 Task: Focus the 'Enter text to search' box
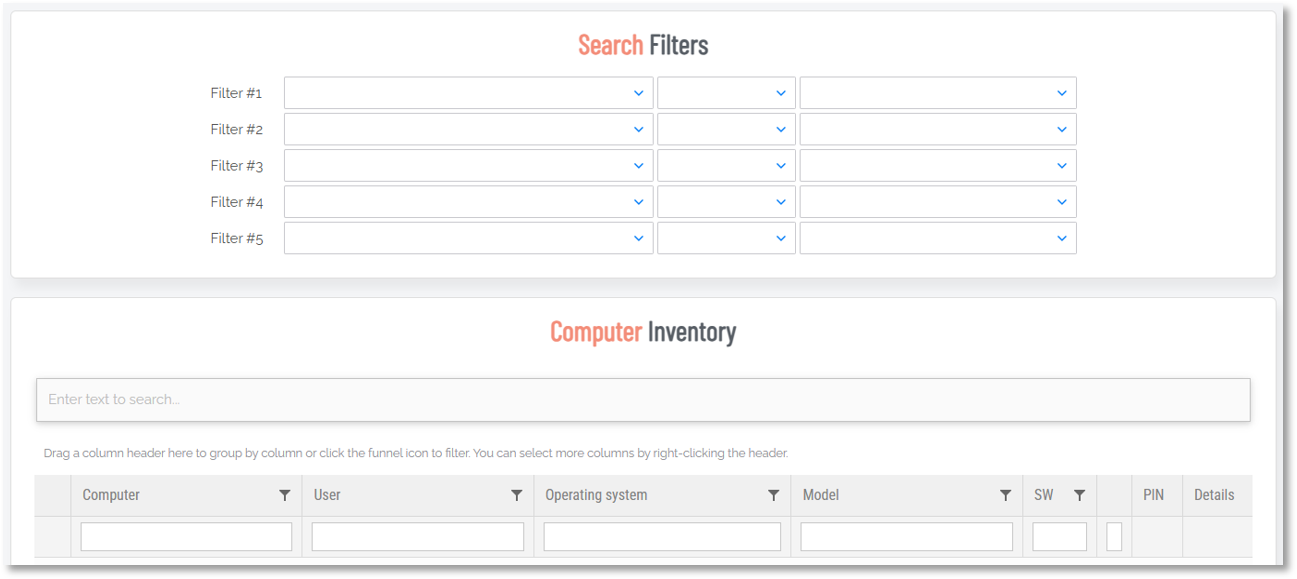click(643, 400)
